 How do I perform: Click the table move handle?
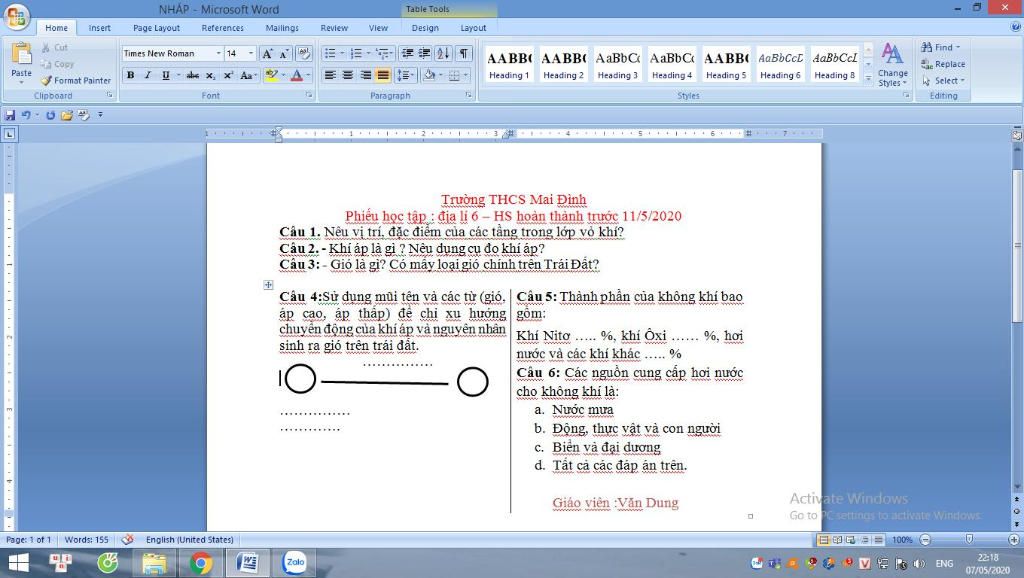pyautogui.click(x=268, y=285)
